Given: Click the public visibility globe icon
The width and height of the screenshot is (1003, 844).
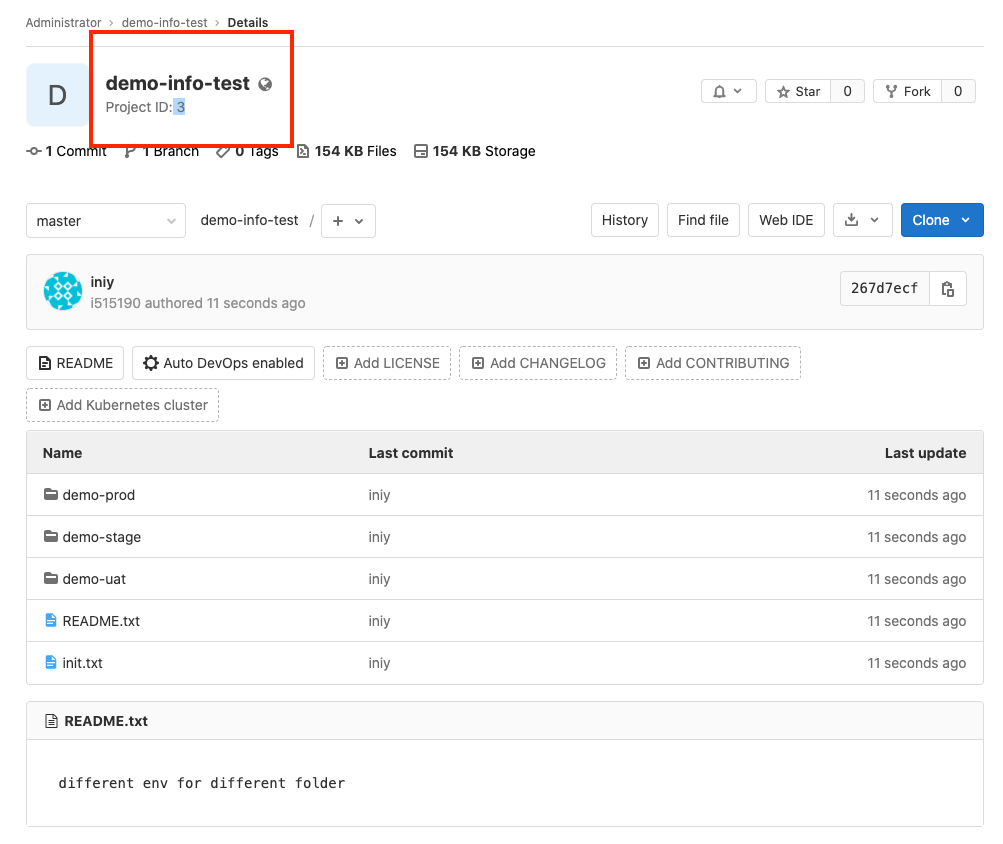Looking at the screenshot, I should pos(265,84).
